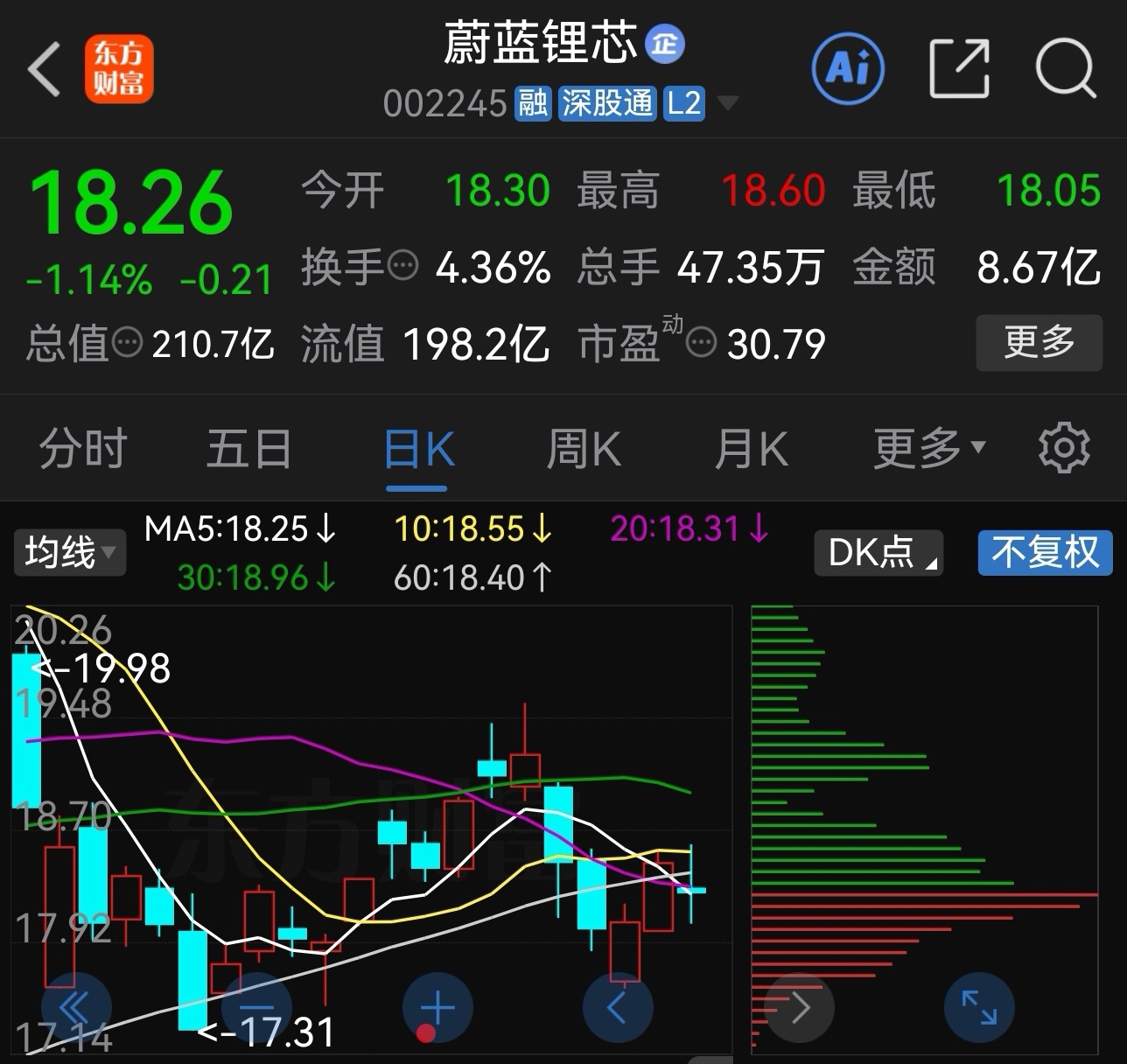Tap the info icon beside 换手

tap(402, 265)
